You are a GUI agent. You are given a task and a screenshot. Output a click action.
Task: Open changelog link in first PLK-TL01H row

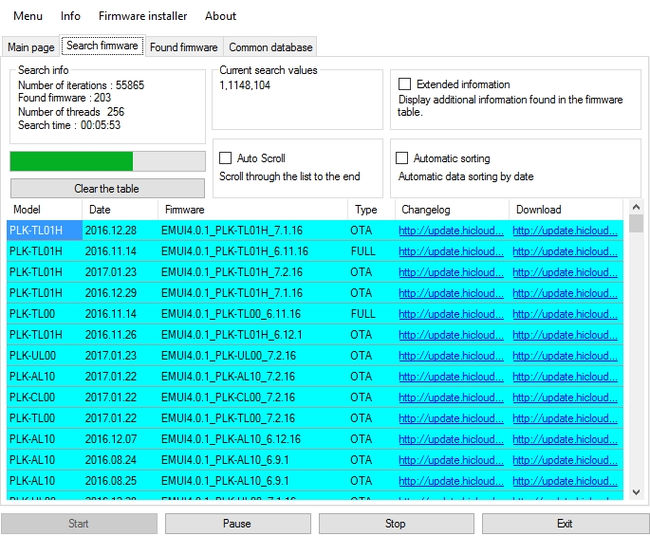451,230
